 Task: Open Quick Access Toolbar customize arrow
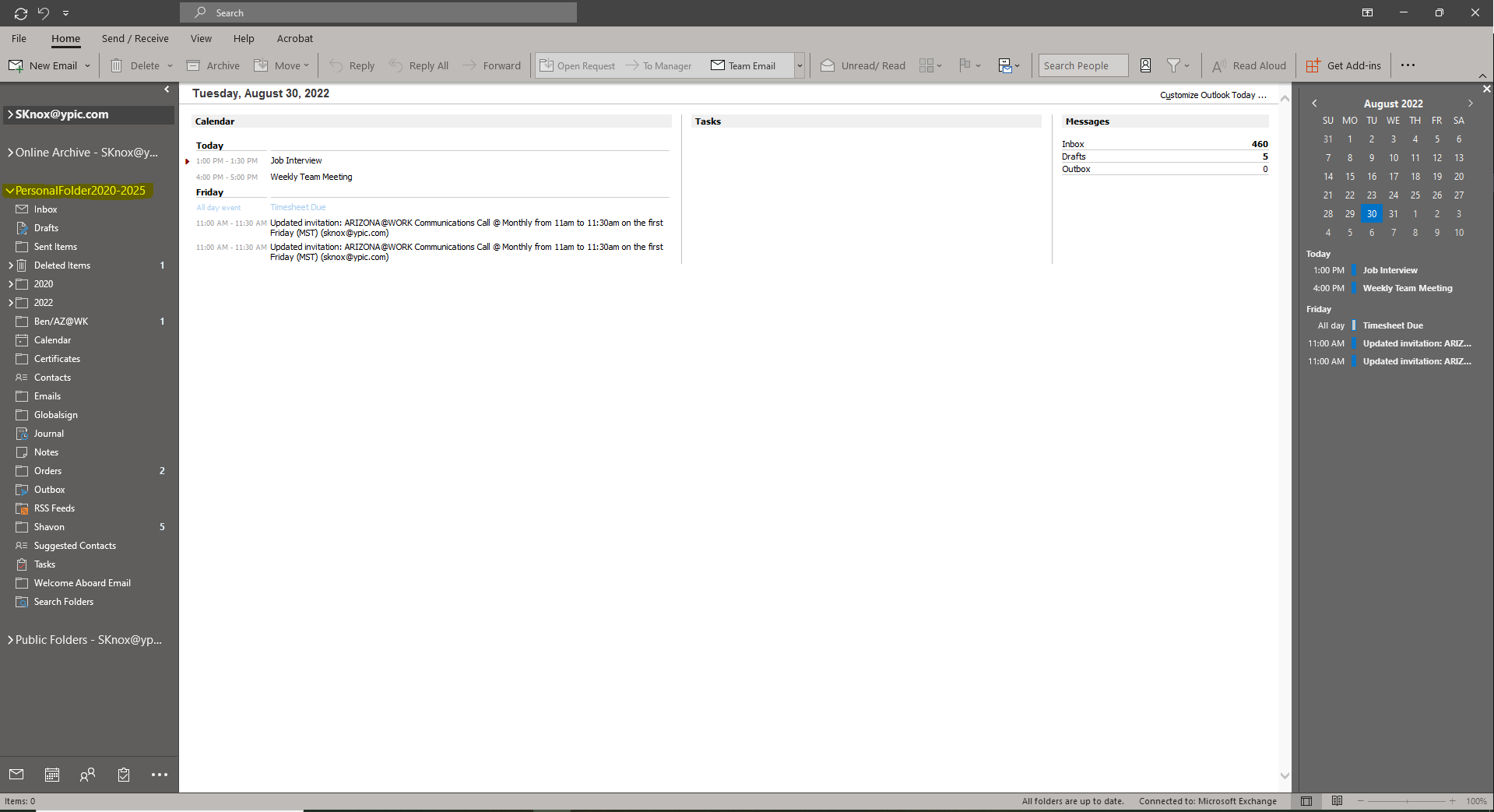click(65, 13)
